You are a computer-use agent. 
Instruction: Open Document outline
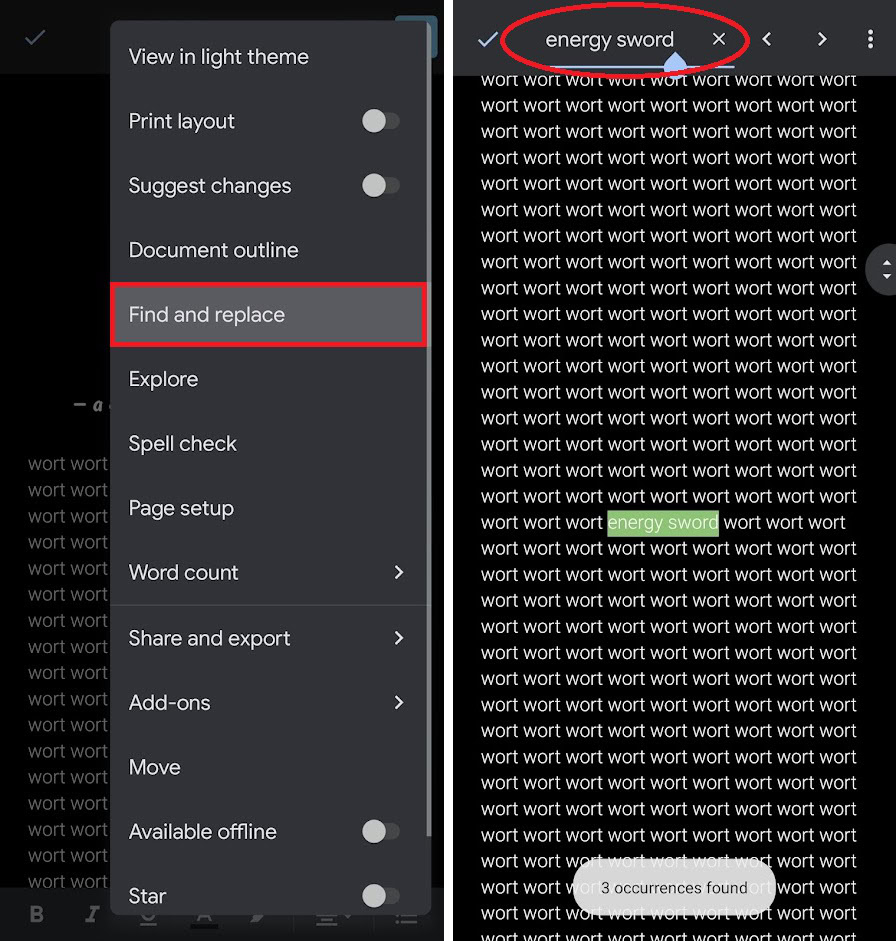(270, 250)
